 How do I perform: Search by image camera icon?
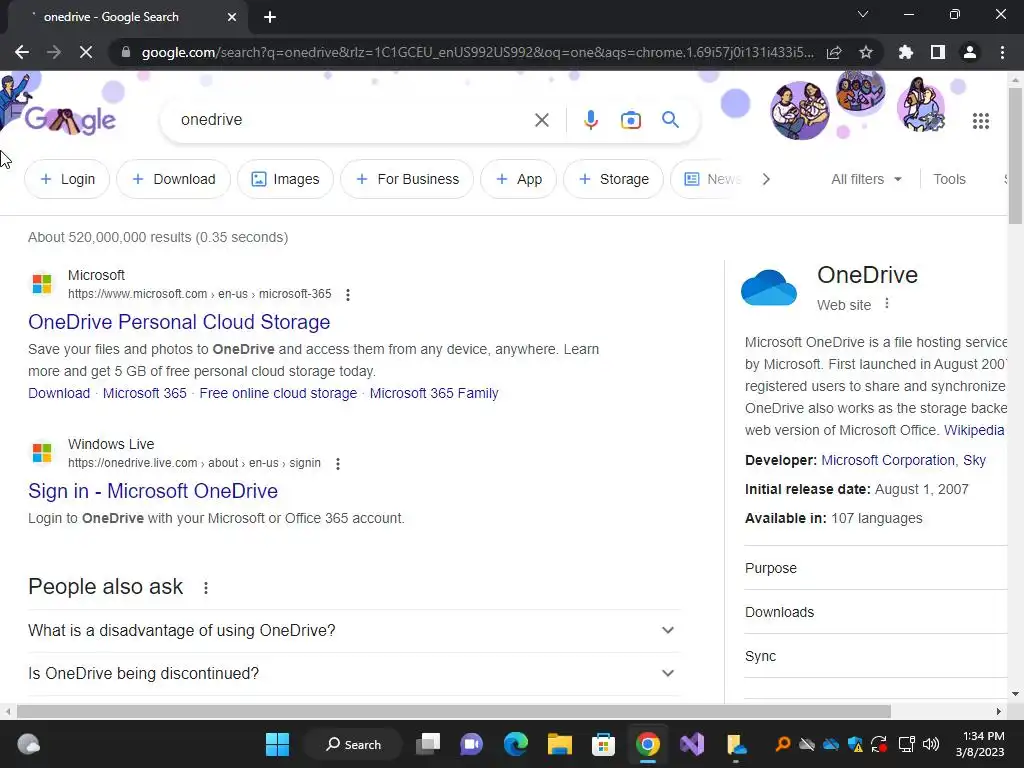pos(630,120)
